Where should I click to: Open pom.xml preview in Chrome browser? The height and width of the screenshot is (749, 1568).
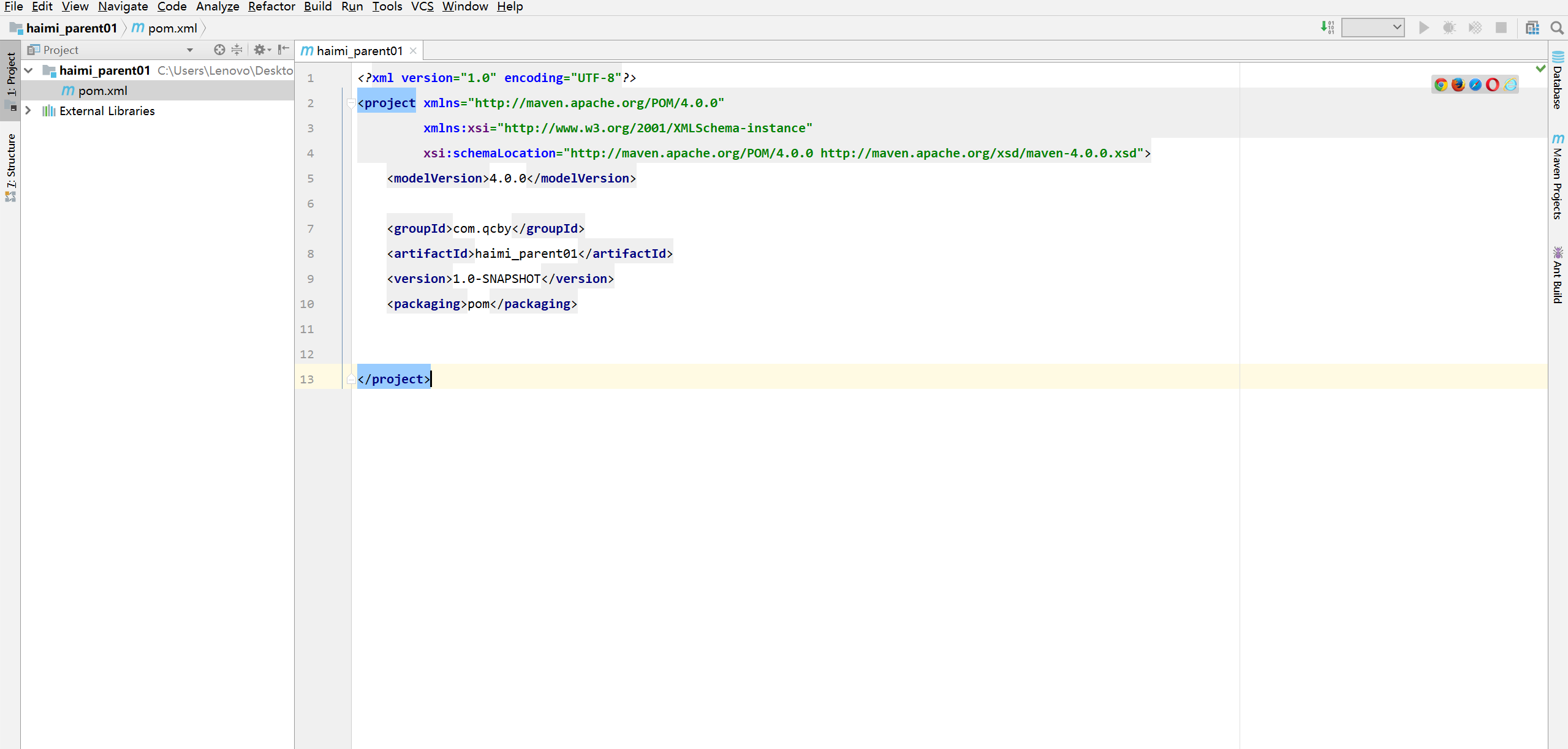coord(1441,85)
